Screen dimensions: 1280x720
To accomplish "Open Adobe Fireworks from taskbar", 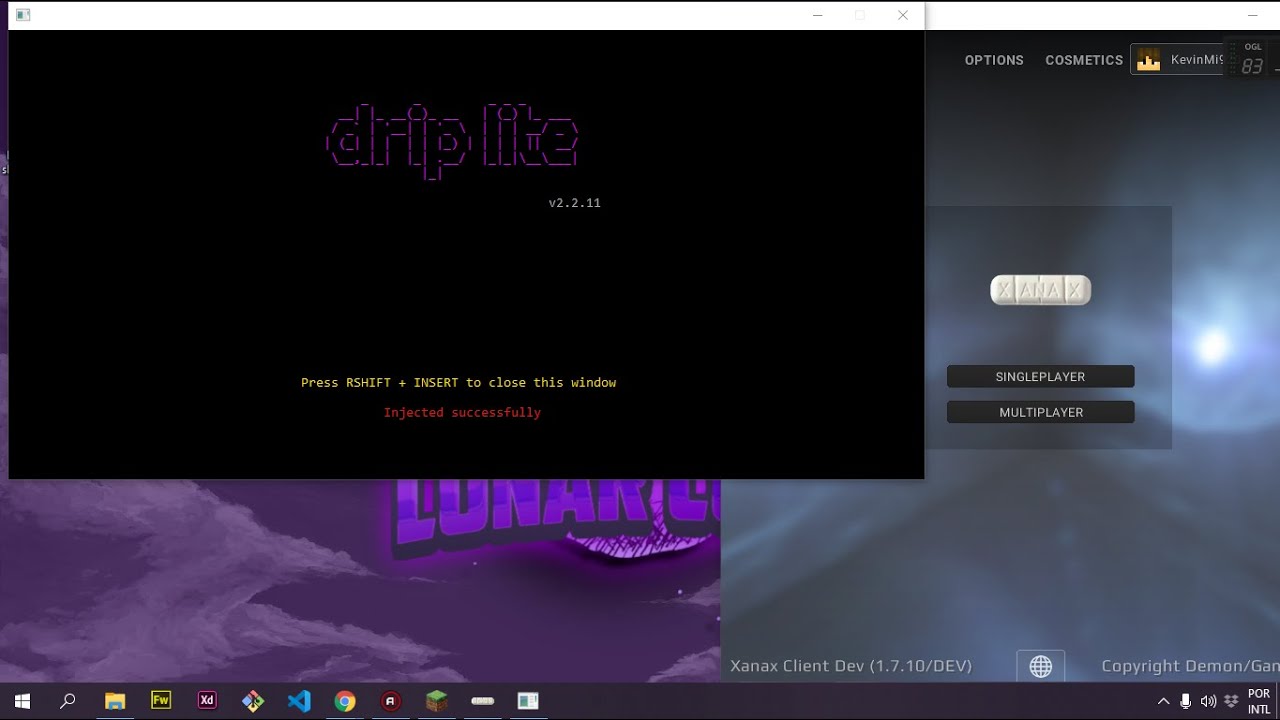I will coord(161,701).
